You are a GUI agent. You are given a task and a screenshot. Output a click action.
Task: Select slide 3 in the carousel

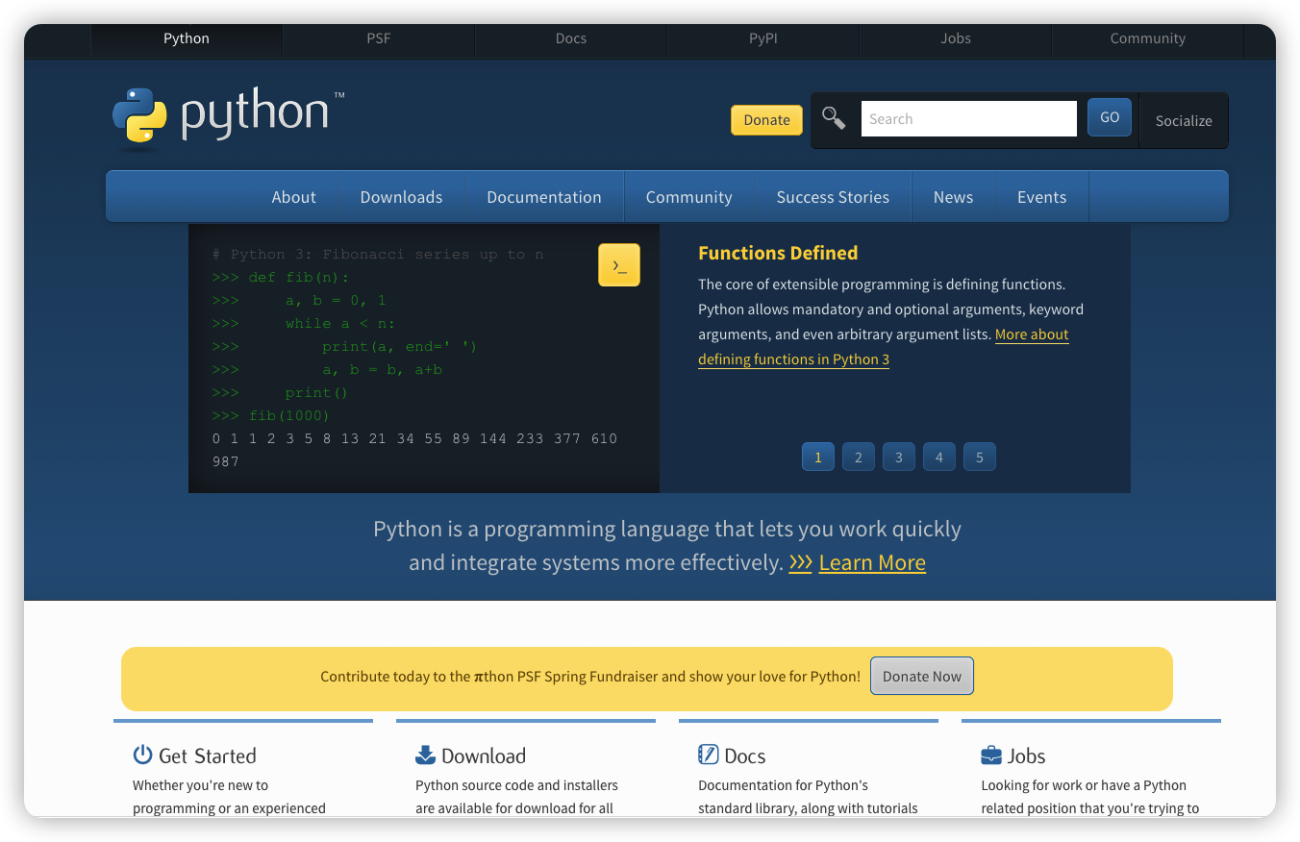pyautogui.click(x=899, y=457)
